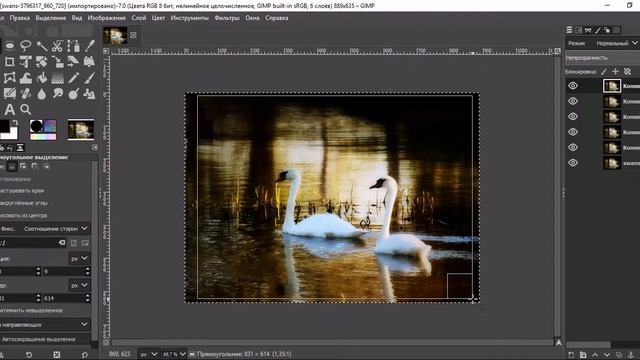Viewport: 640px width, 360px height.
Task: Select the Ellipse Select tool
Action: click(9, 46)
